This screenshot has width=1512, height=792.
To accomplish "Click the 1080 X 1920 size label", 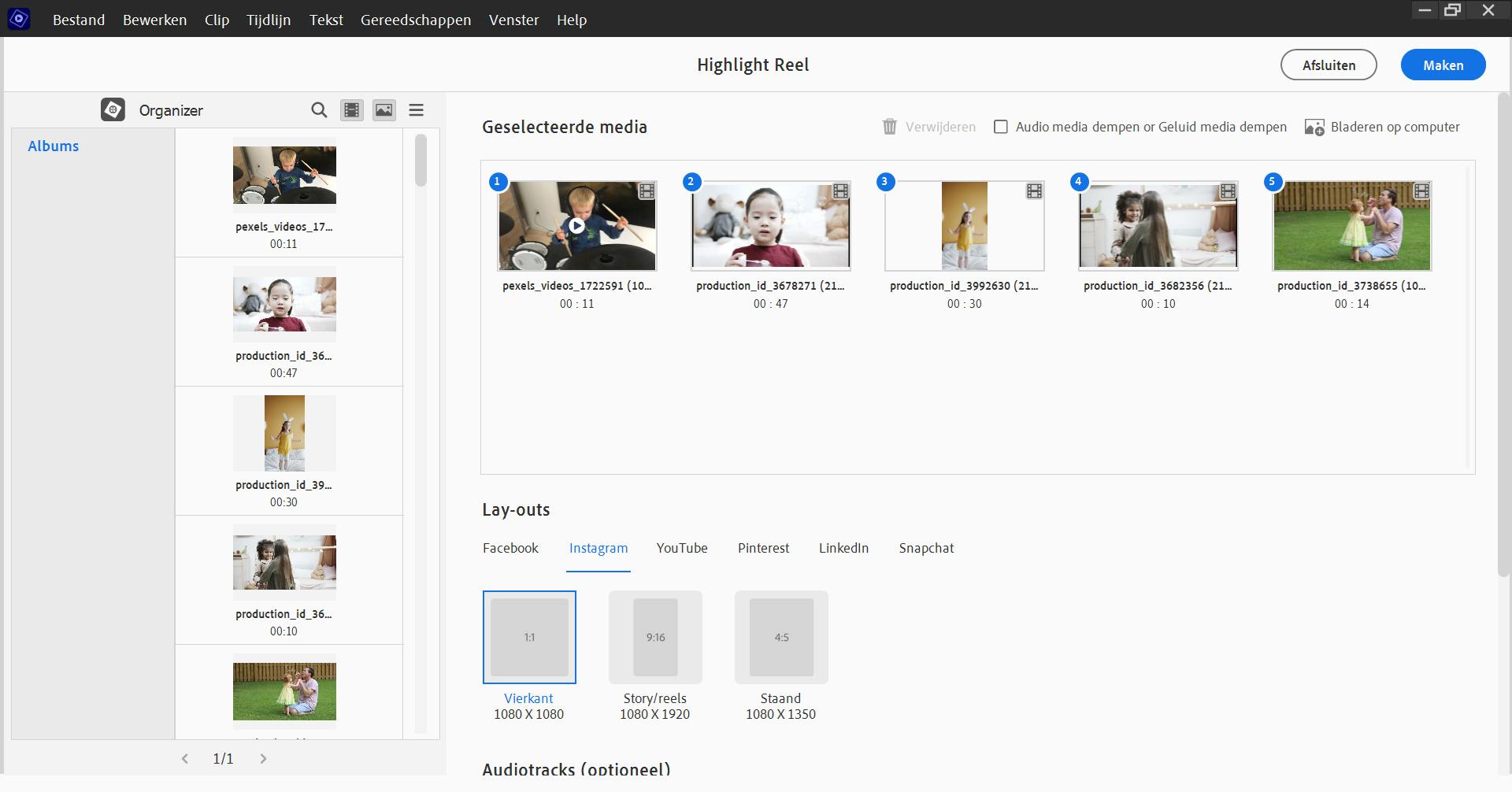I will click(654, 714).
